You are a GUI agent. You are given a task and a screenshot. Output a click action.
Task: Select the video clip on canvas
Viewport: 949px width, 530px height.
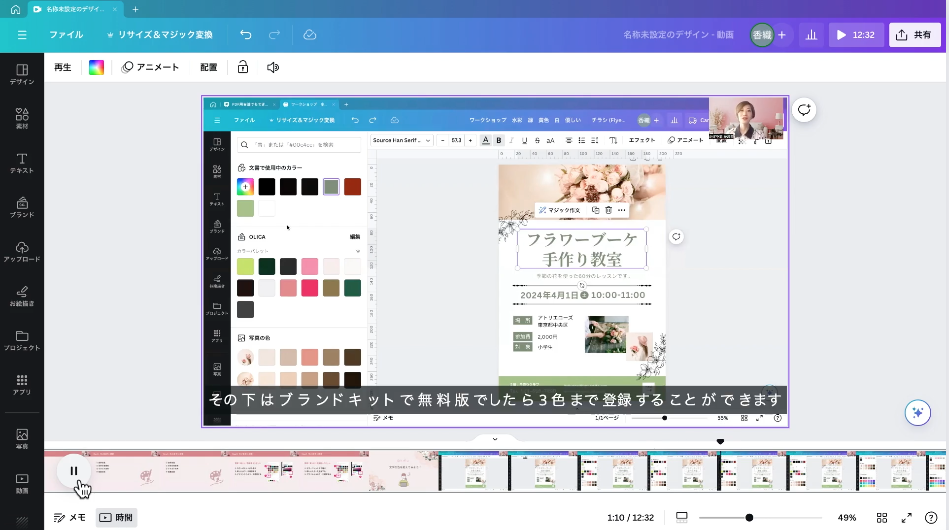click(x=495, y=261)
